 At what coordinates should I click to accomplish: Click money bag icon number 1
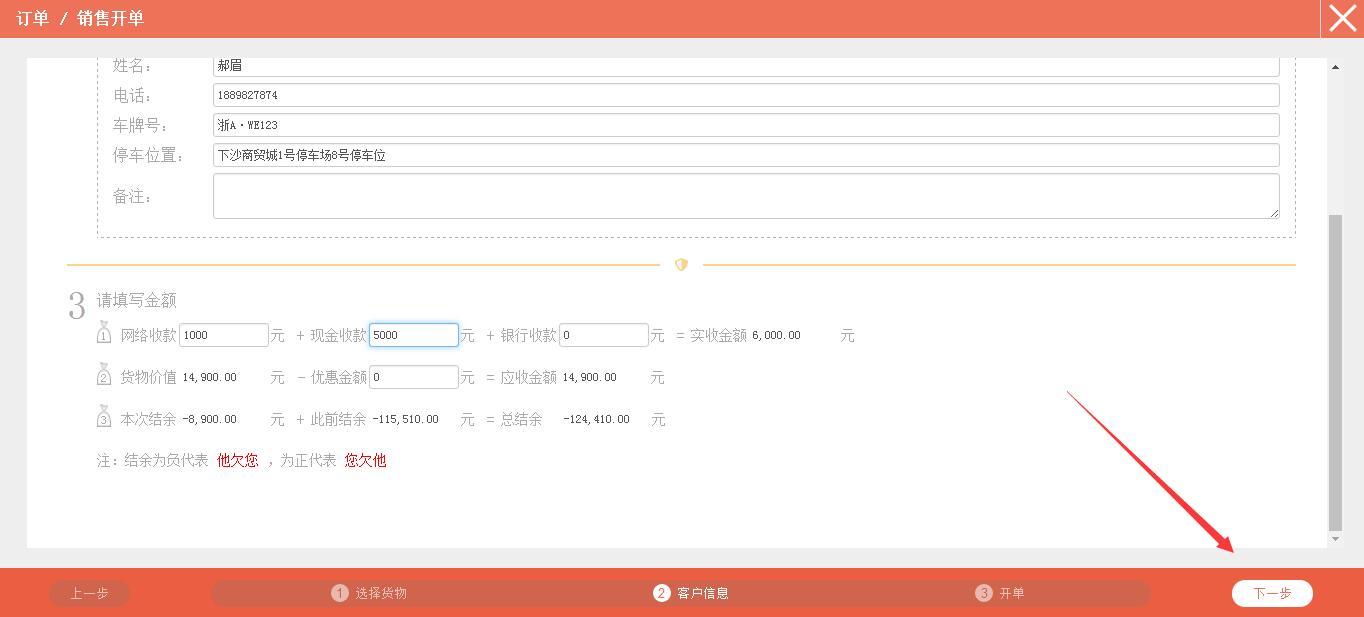pos(104,334)
